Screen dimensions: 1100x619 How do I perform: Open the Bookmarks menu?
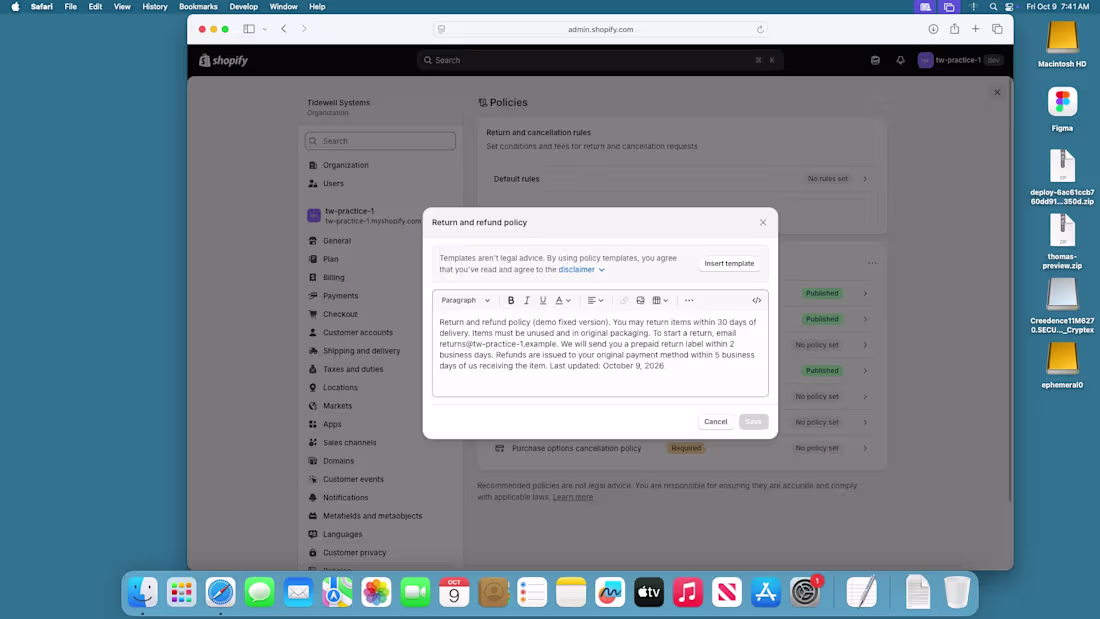pyautogui.click(x=198, y=6)
